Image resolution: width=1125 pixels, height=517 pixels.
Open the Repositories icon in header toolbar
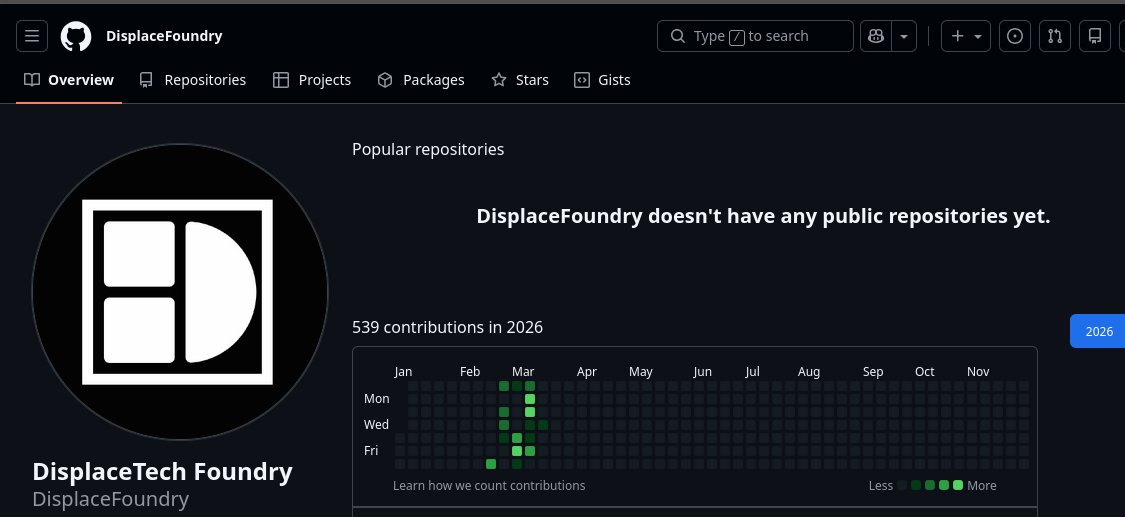(x=1095, y=36)
